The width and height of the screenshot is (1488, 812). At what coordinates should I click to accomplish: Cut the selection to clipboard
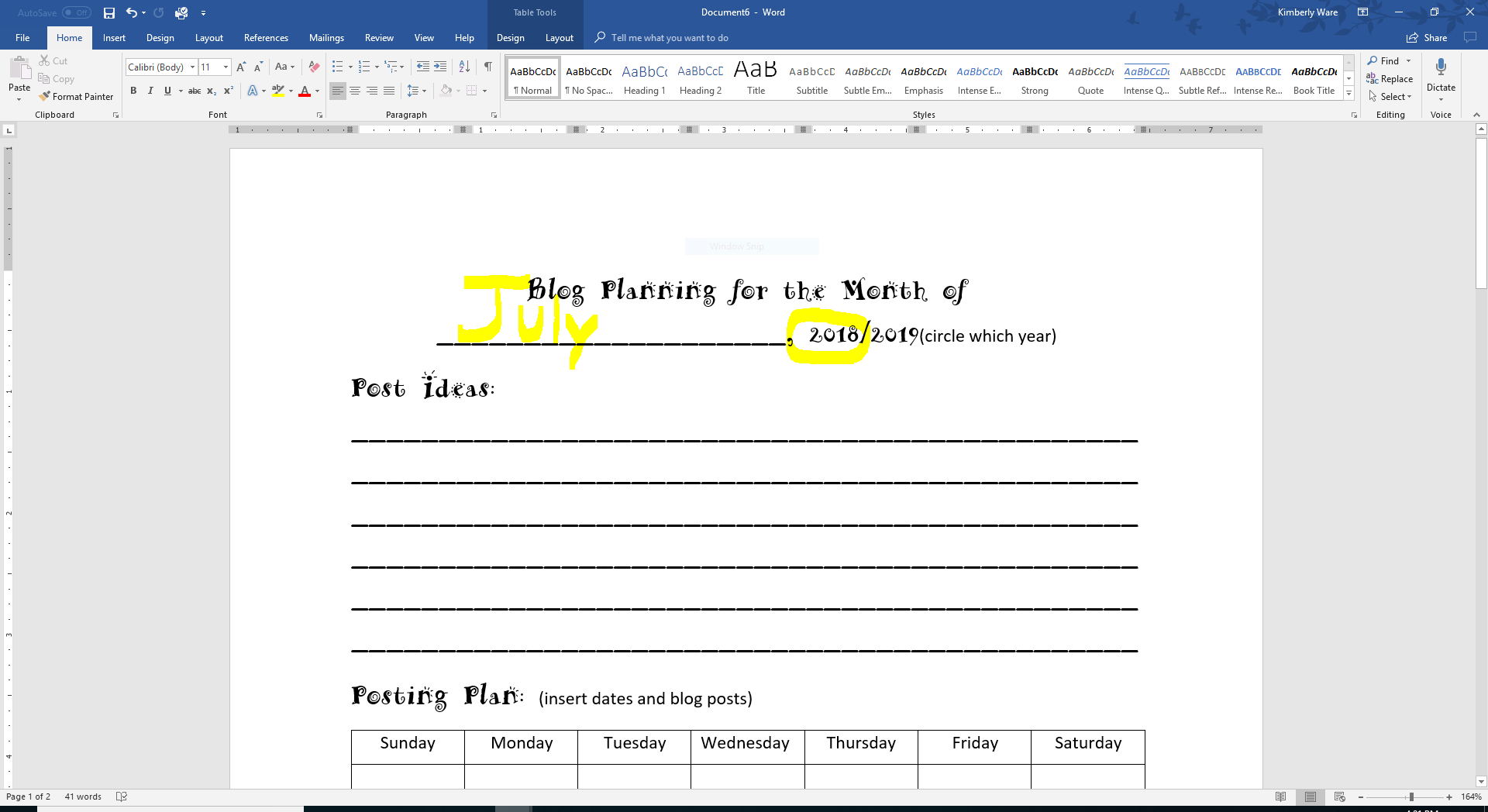[x=53, y=60]
